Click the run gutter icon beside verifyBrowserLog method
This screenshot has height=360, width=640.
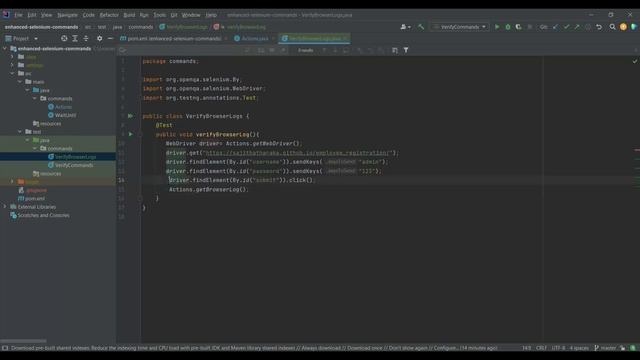pyautogui.click(x=131, y=134)
